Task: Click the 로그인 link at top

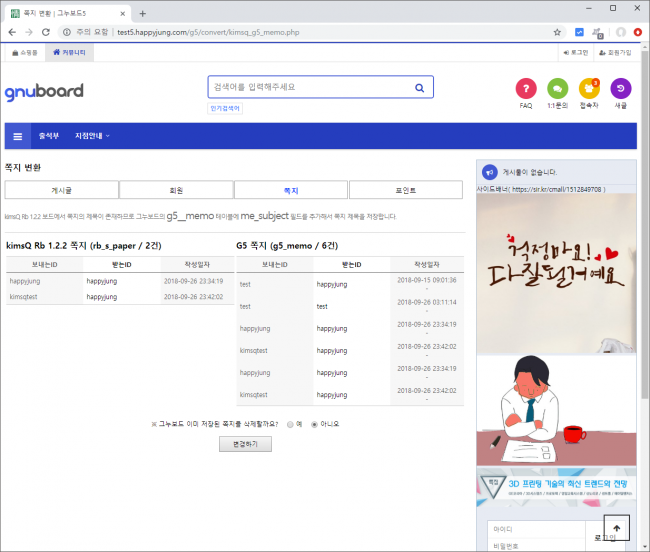Action: click(576, 51)
